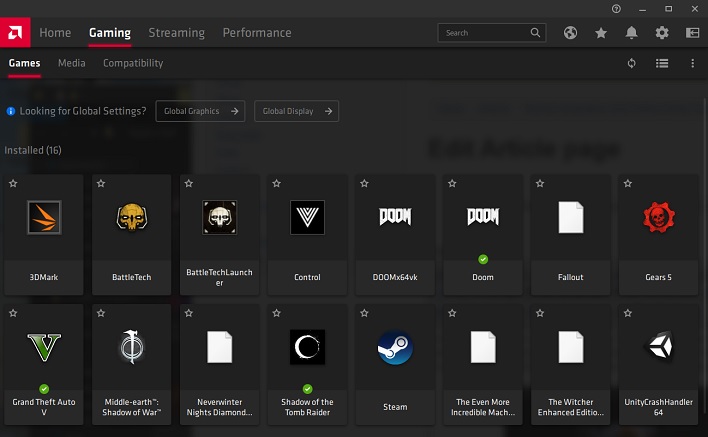Click the Gears 5 title text

tap(658, 277)
